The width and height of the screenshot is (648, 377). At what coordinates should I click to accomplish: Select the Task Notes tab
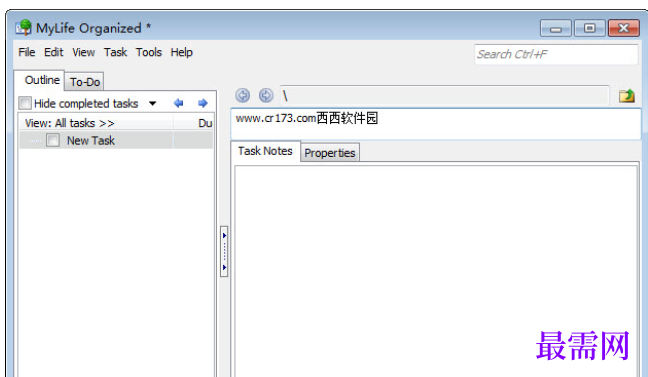coord(265,151)
